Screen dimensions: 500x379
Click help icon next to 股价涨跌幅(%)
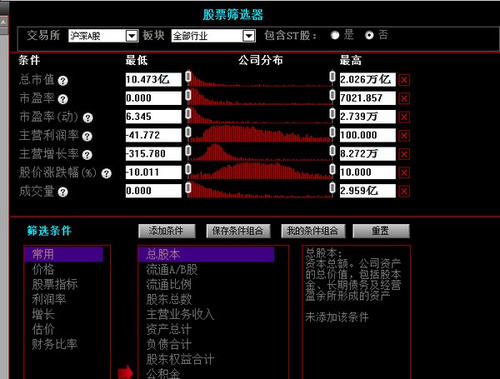coord(106,173)
